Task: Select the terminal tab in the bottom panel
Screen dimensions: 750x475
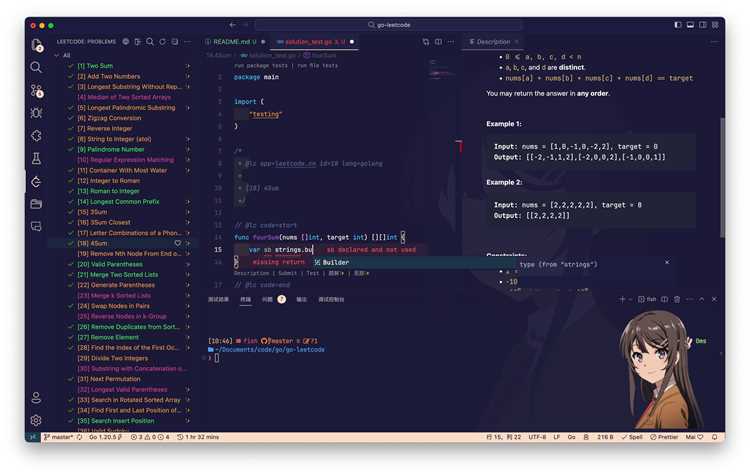Action: [x=245, y=299]
